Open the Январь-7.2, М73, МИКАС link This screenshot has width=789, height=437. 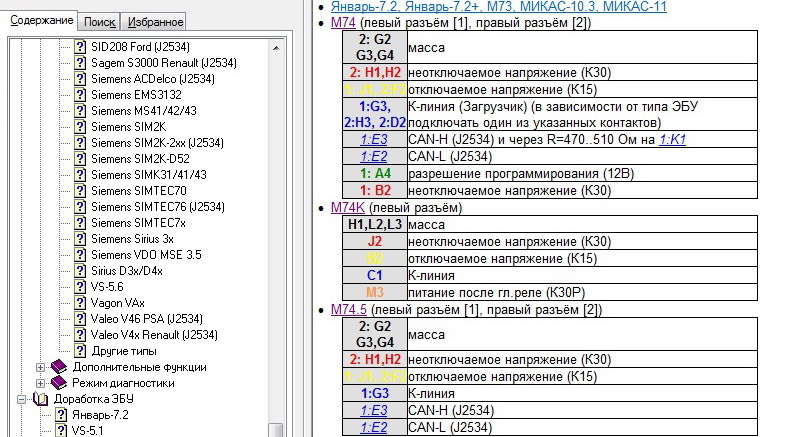point(499,7)
